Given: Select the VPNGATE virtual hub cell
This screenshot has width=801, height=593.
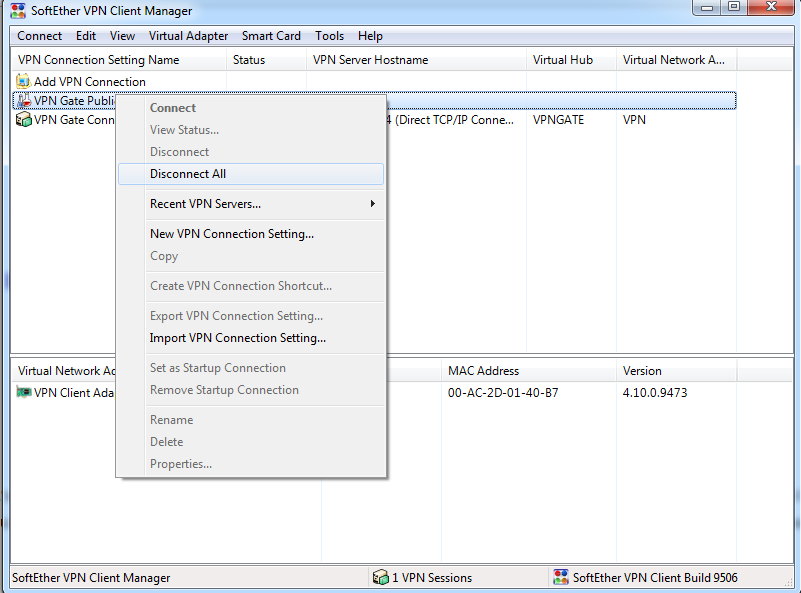Looking at the screenshot, I should 558,120.
